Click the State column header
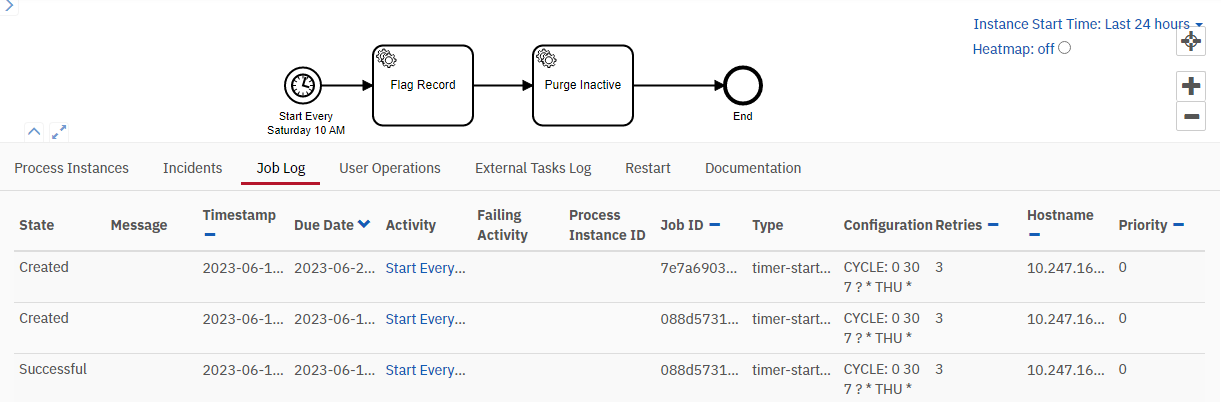 [x=37, y=225]
